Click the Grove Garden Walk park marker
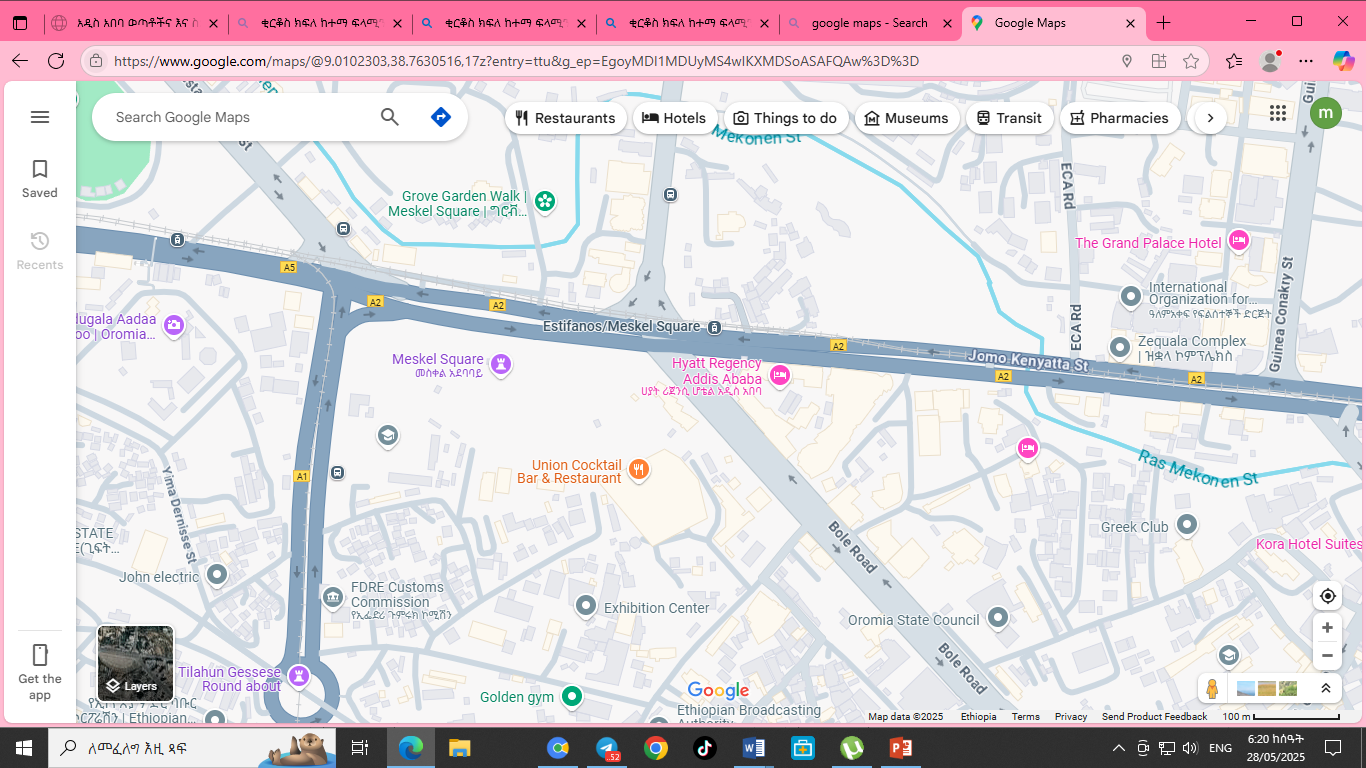 [x=544, y=202]
